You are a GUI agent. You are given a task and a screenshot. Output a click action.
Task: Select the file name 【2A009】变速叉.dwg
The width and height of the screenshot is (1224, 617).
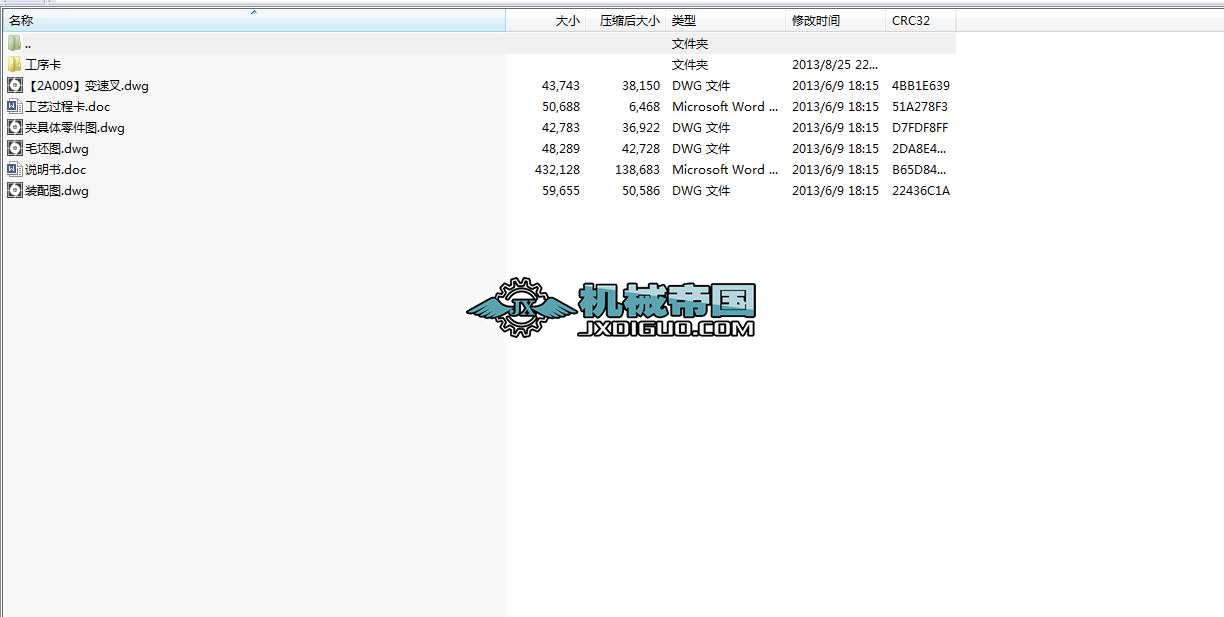87,86
